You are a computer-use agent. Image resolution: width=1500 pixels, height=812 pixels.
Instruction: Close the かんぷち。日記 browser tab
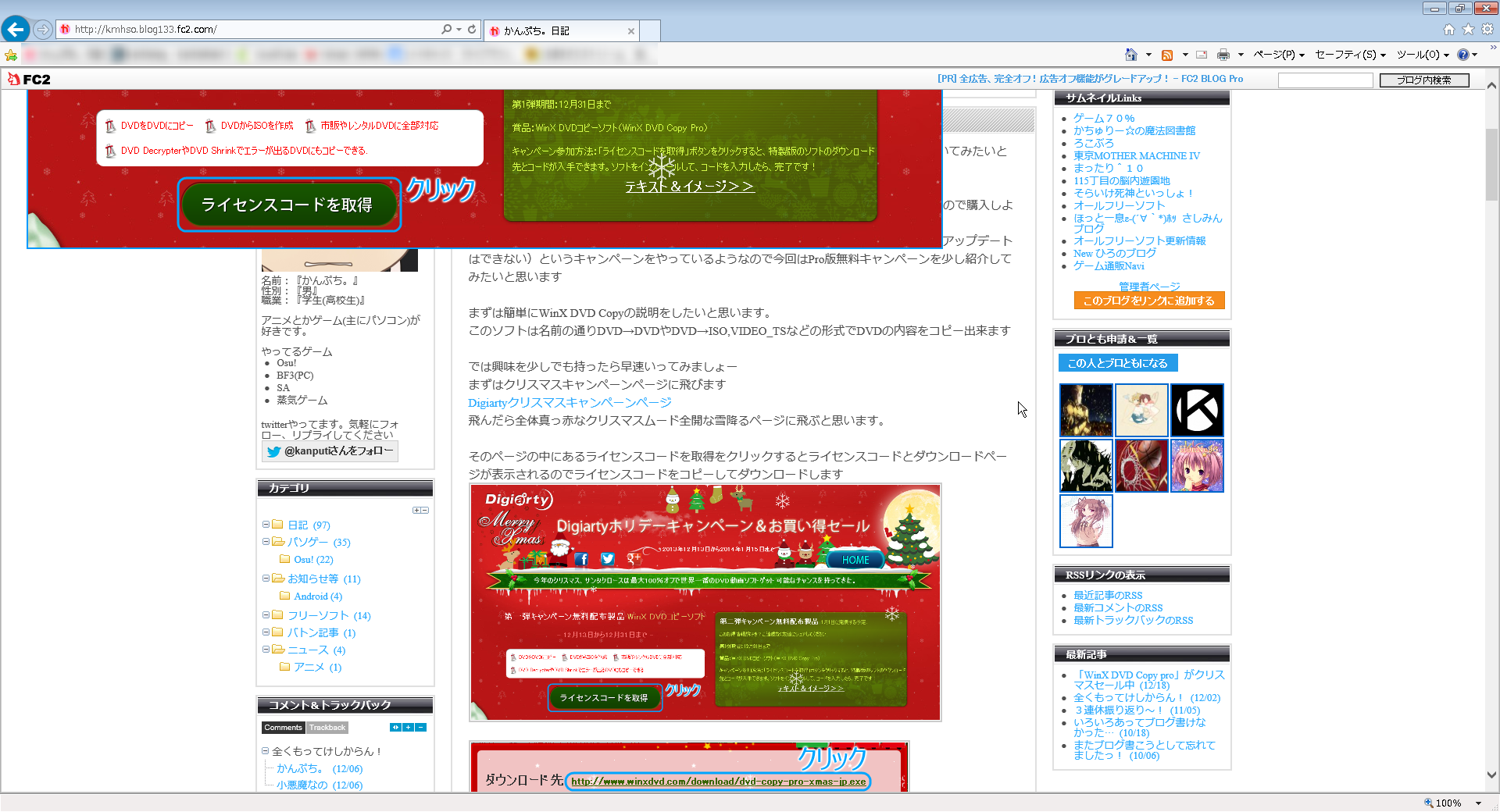pos(630,31)
